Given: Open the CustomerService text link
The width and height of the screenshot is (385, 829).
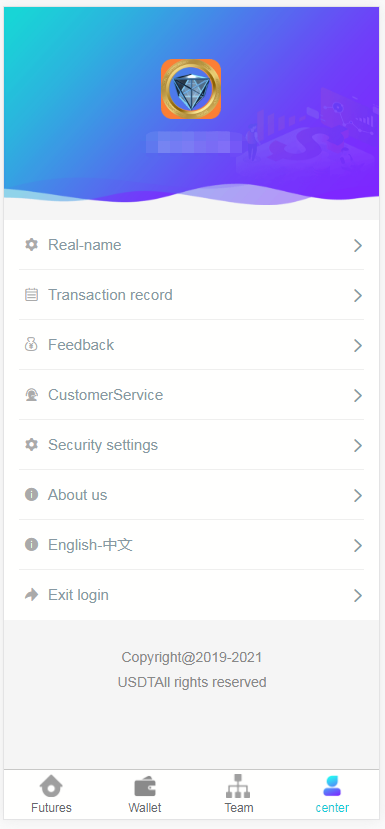Looking at the screenshot, I should tap(105, 395).
